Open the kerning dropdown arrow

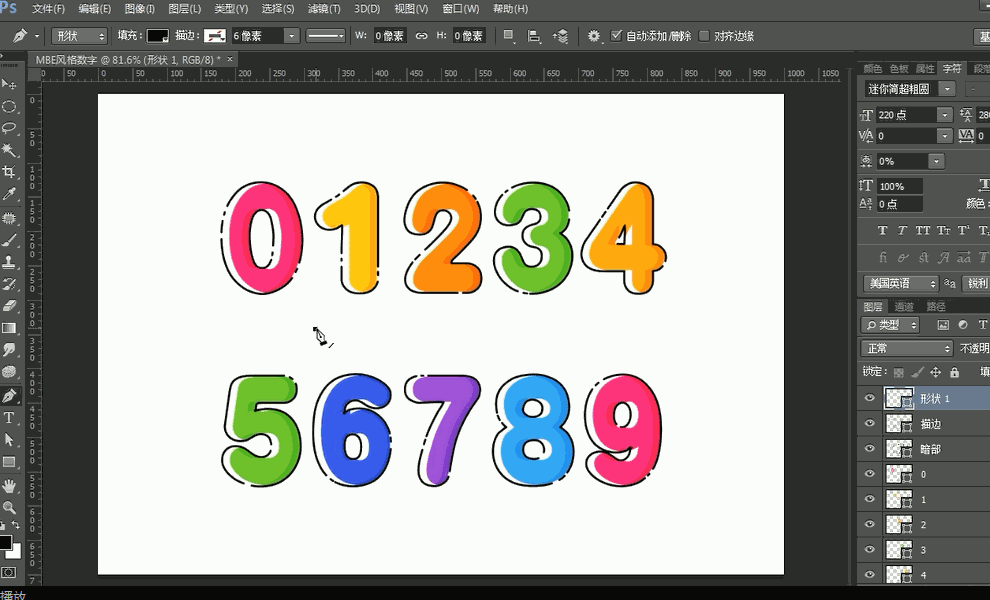click(945, 136)
